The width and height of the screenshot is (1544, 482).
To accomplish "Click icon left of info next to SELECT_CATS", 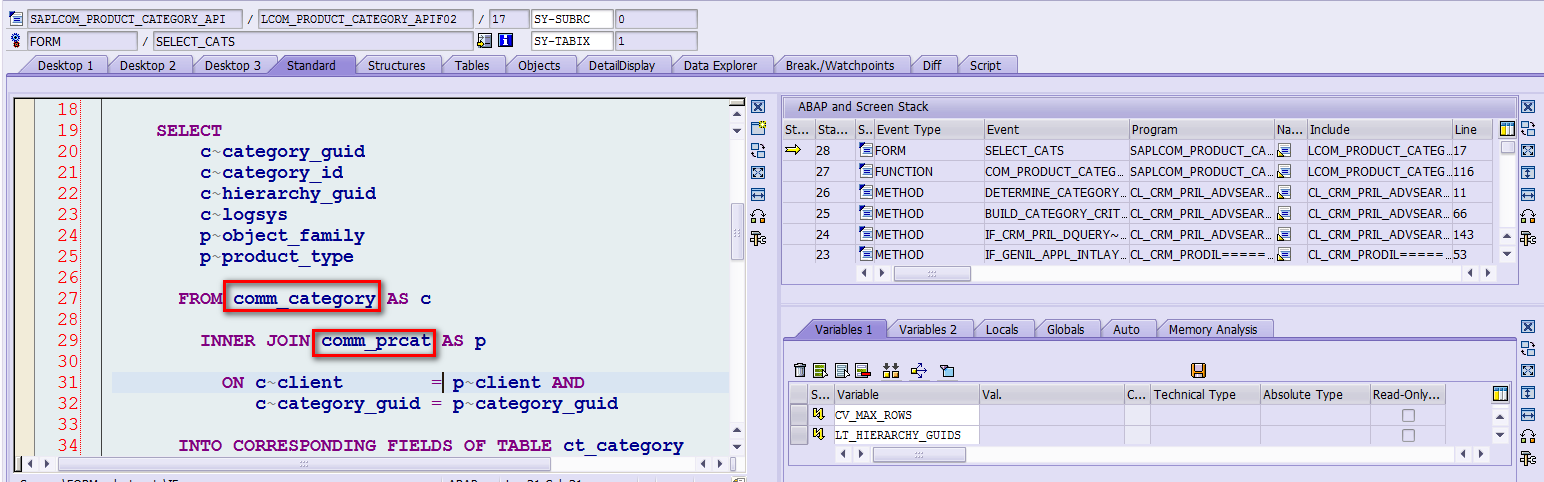I will click(485, 41).
